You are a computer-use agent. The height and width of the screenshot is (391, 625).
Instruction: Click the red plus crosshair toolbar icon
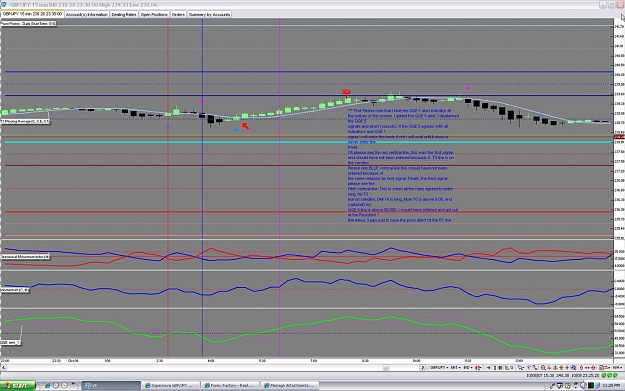(x=567, y=367)
